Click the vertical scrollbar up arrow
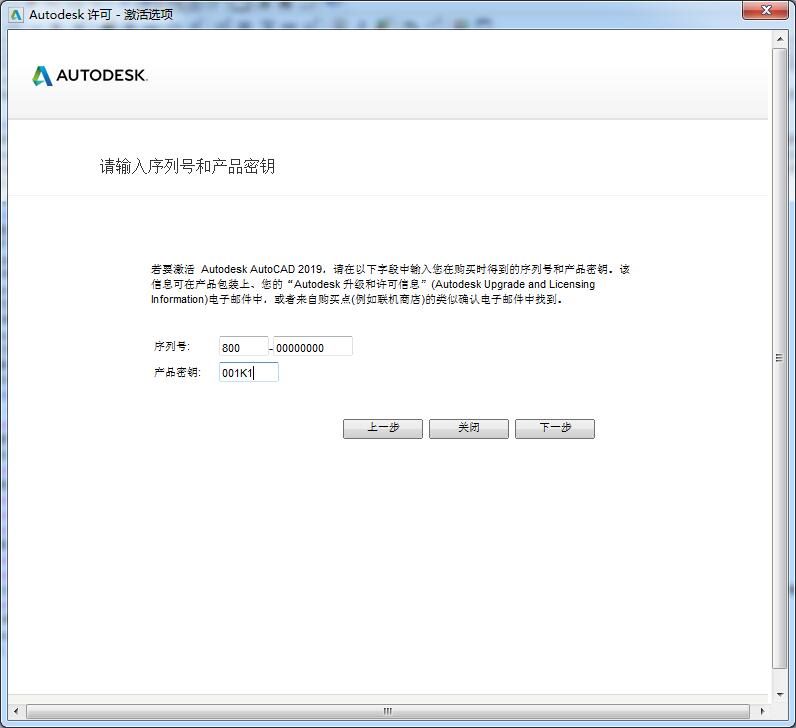 coord(780,38)
